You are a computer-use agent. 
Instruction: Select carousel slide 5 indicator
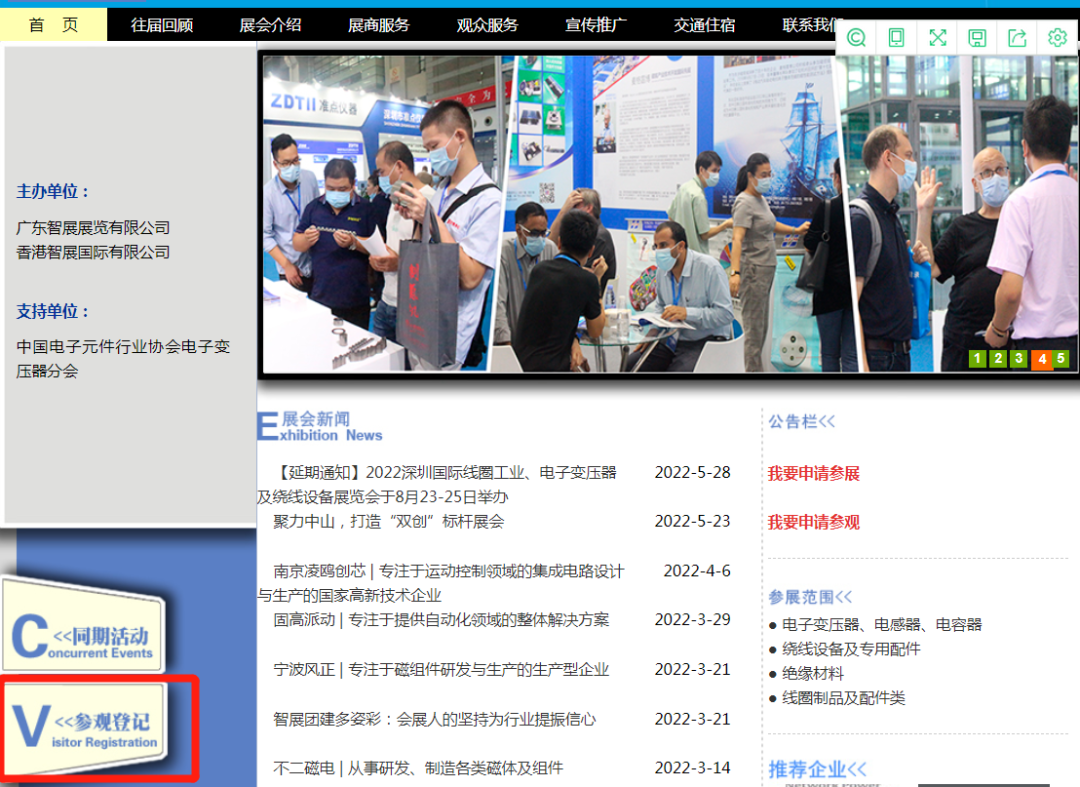(x=1060, y=358)
